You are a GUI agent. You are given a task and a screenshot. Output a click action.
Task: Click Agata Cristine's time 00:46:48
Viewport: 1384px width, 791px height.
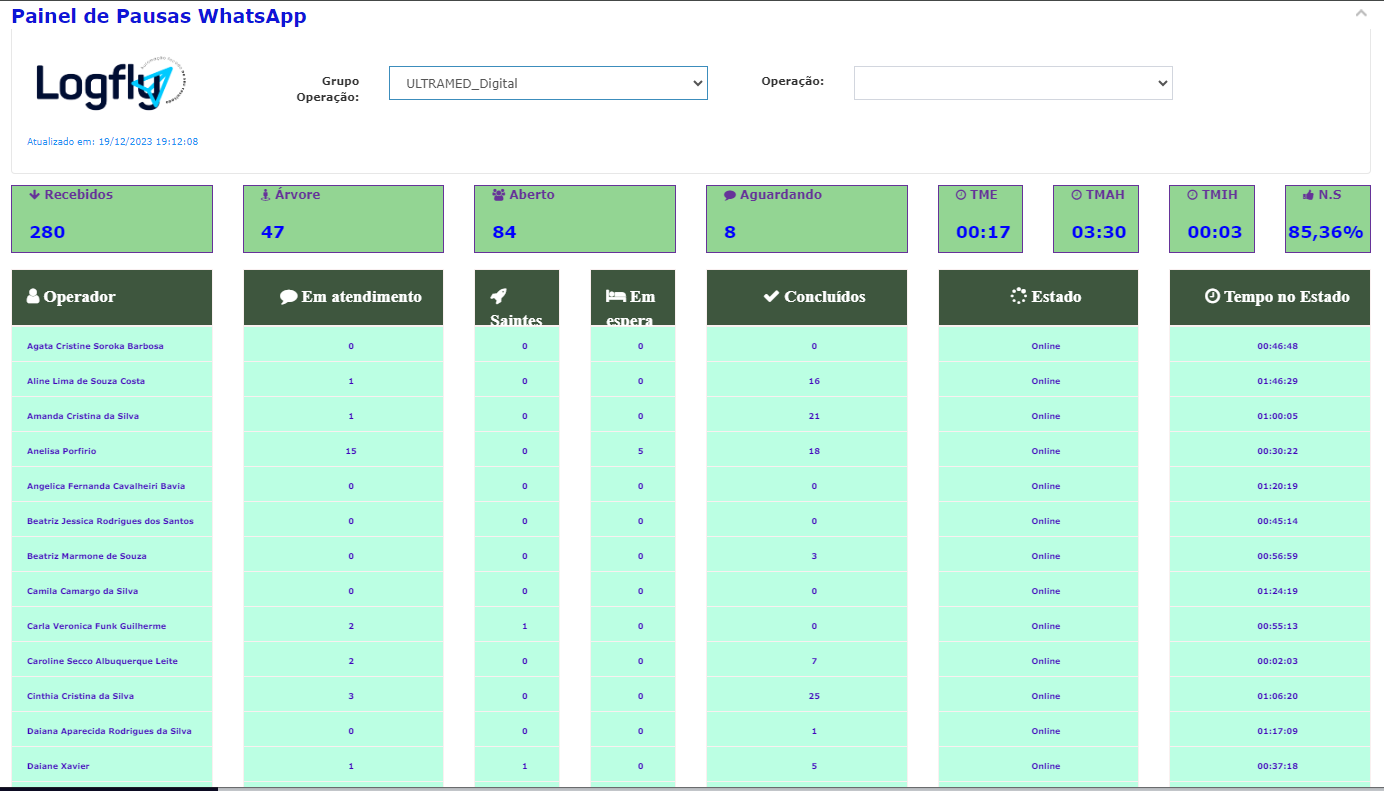(x=1278, y=346)
